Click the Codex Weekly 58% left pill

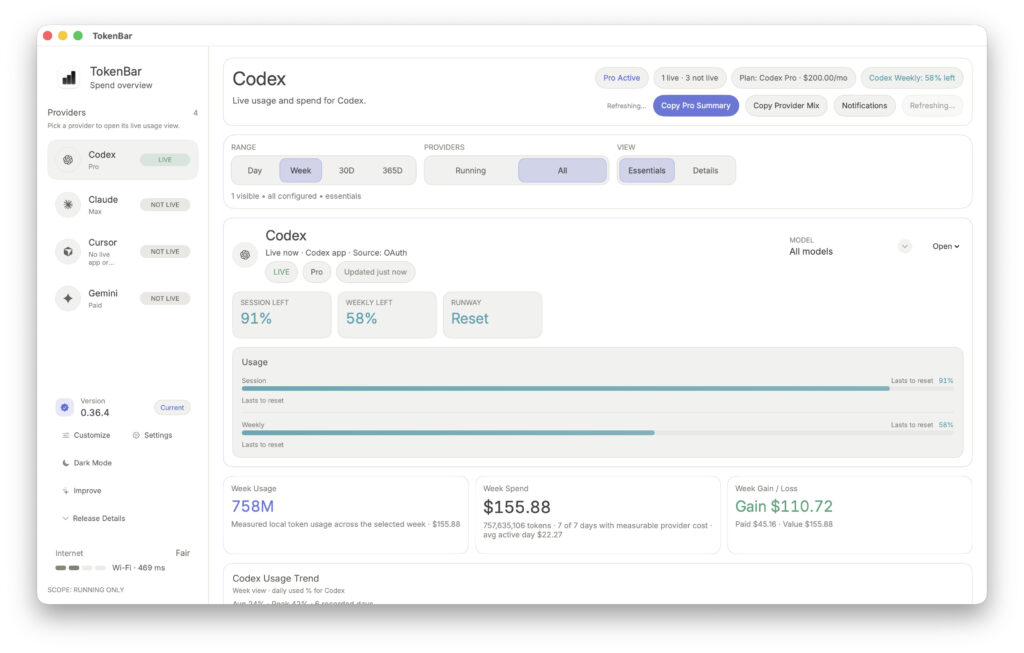(911, 78)
